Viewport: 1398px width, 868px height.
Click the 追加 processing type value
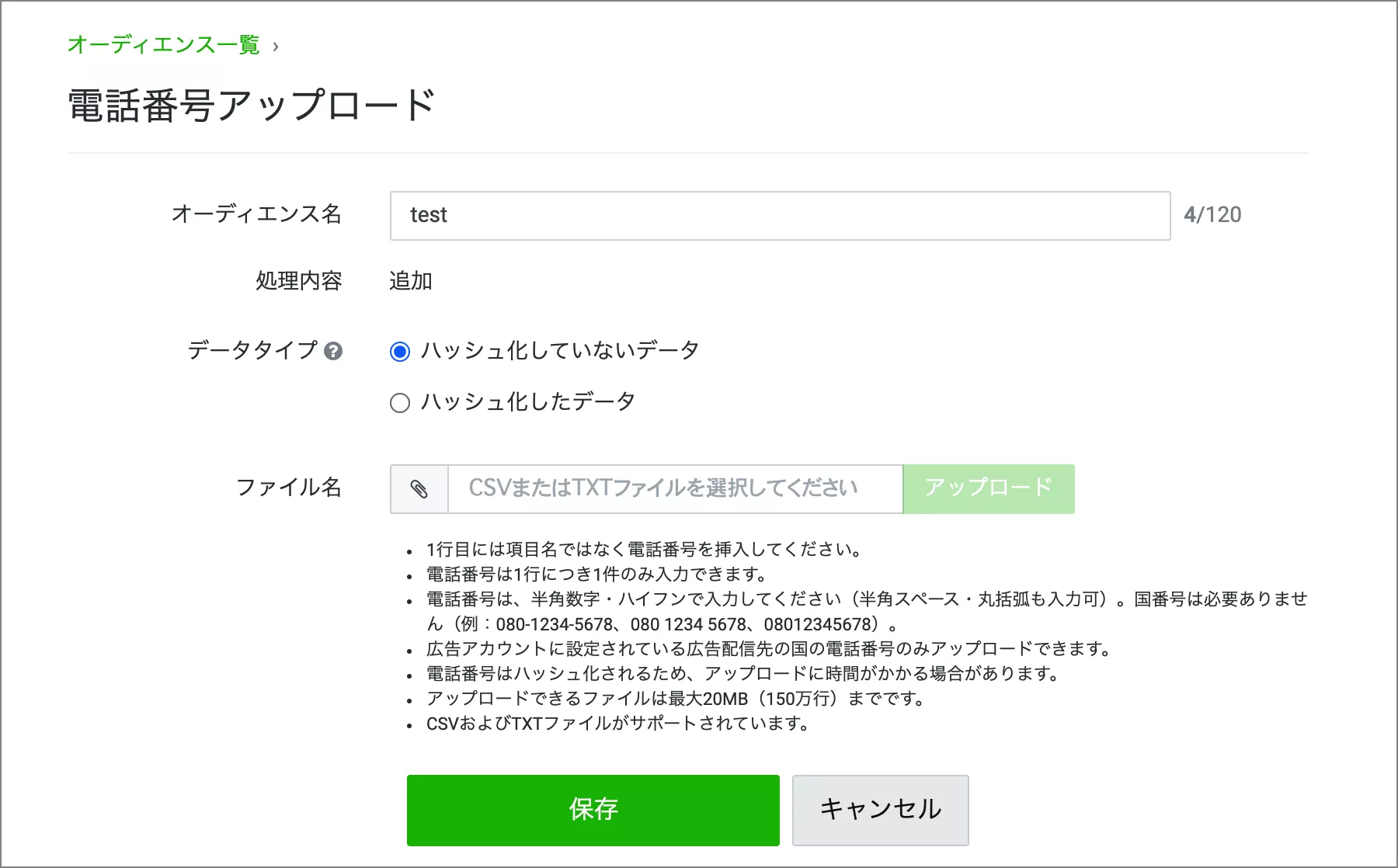(x=410, y=281)
